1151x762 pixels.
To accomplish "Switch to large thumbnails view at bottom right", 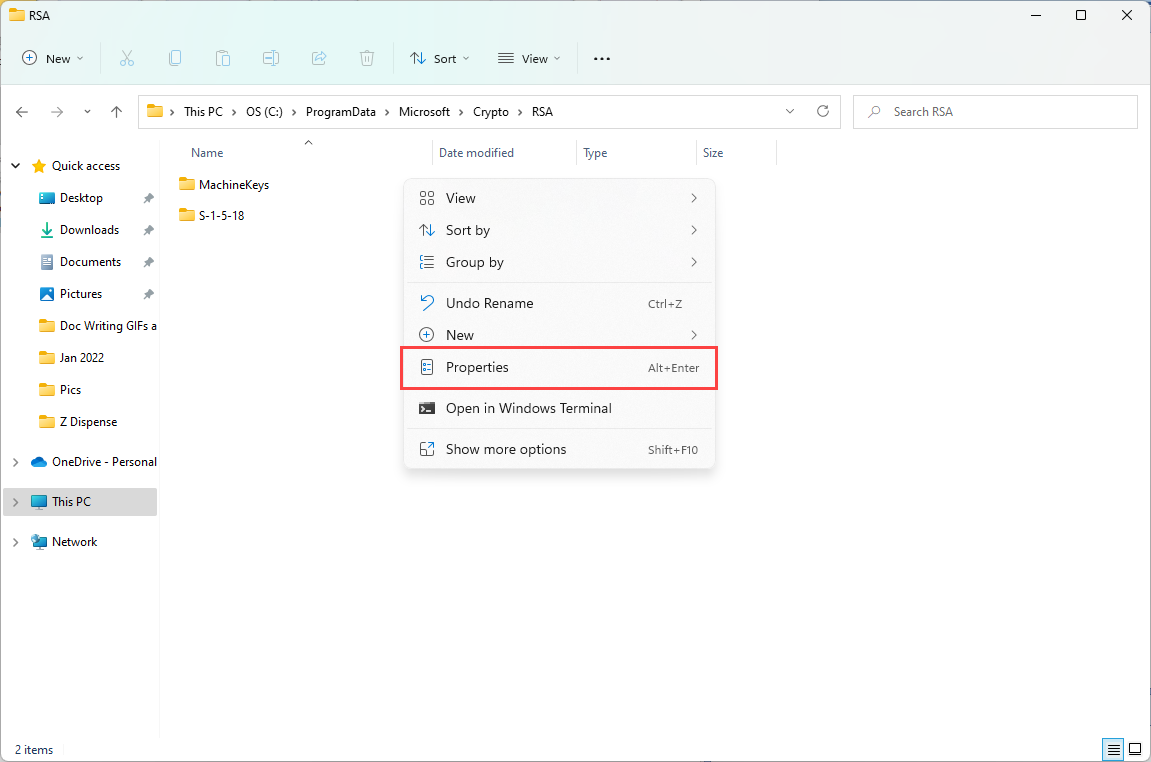I will 1135,749.
